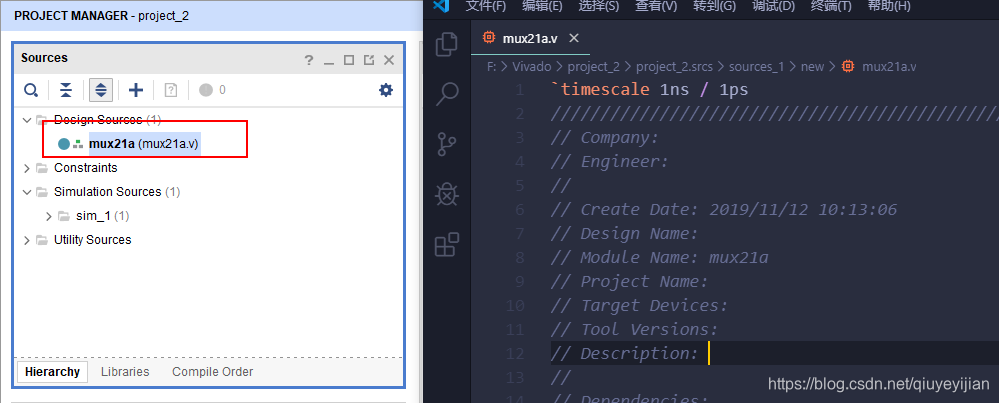Image resolution: width=999 pixels, height=403 pixels.
Task: Expand the Utility Sources folder
Action: point(27,240)
